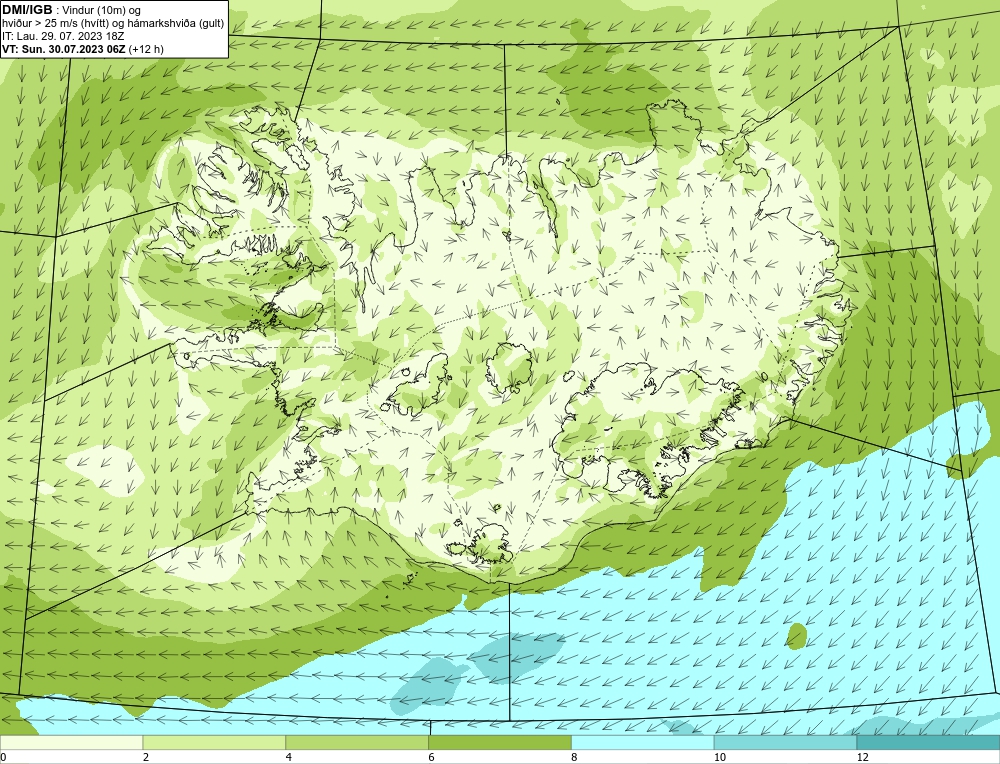The width and height of the screenshot is (1000, 764).
Task: Click the 4–6 m/s green legend swatch
Action: click(x=357, y=743)
